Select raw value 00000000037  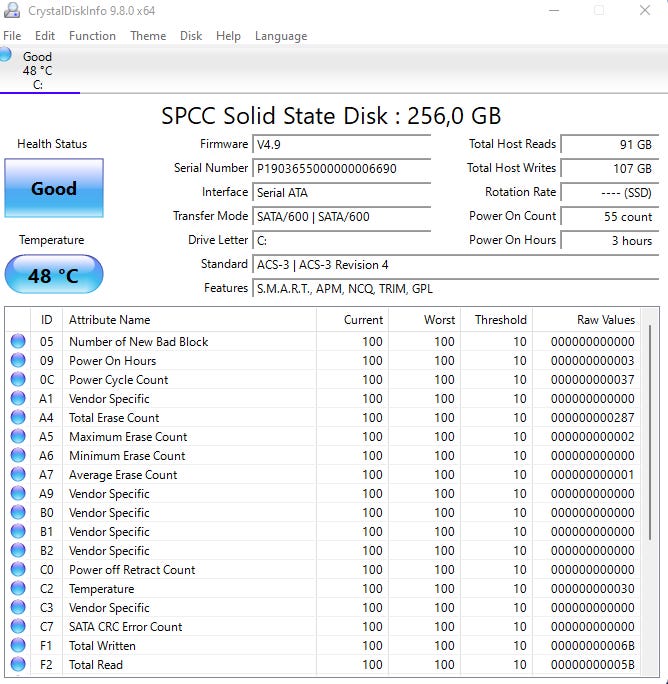pyautogui.click(x=593, y=380)
